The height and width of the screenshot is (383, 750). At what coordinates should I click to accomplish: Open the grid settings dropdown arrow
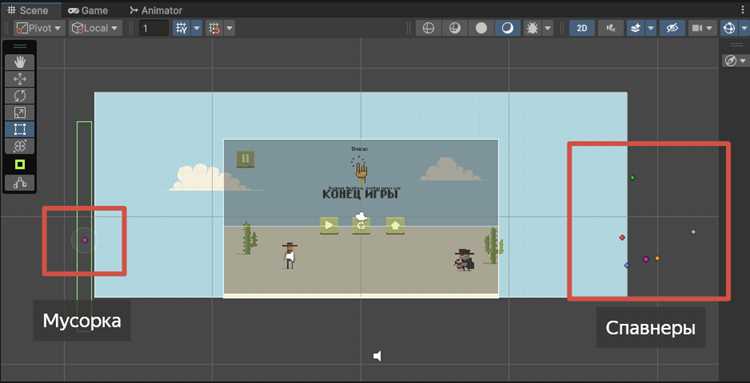(x=197, y=28)
